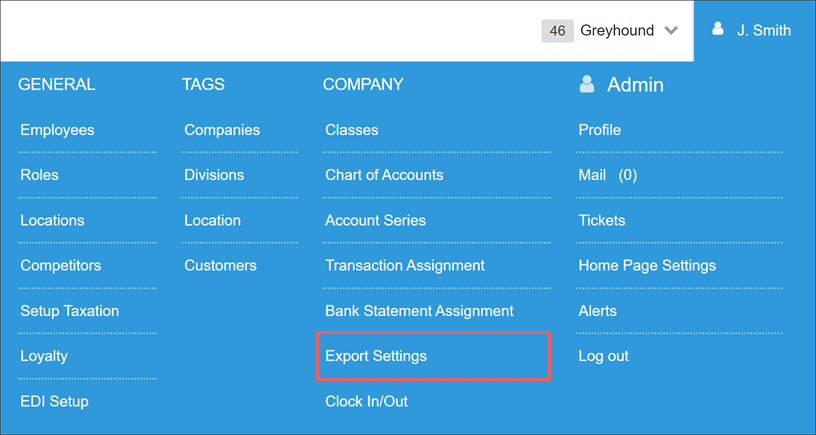This screenshot has width=816, height=435.
Task: Open the J. Smith user menu
Action: tap(755, 31)
